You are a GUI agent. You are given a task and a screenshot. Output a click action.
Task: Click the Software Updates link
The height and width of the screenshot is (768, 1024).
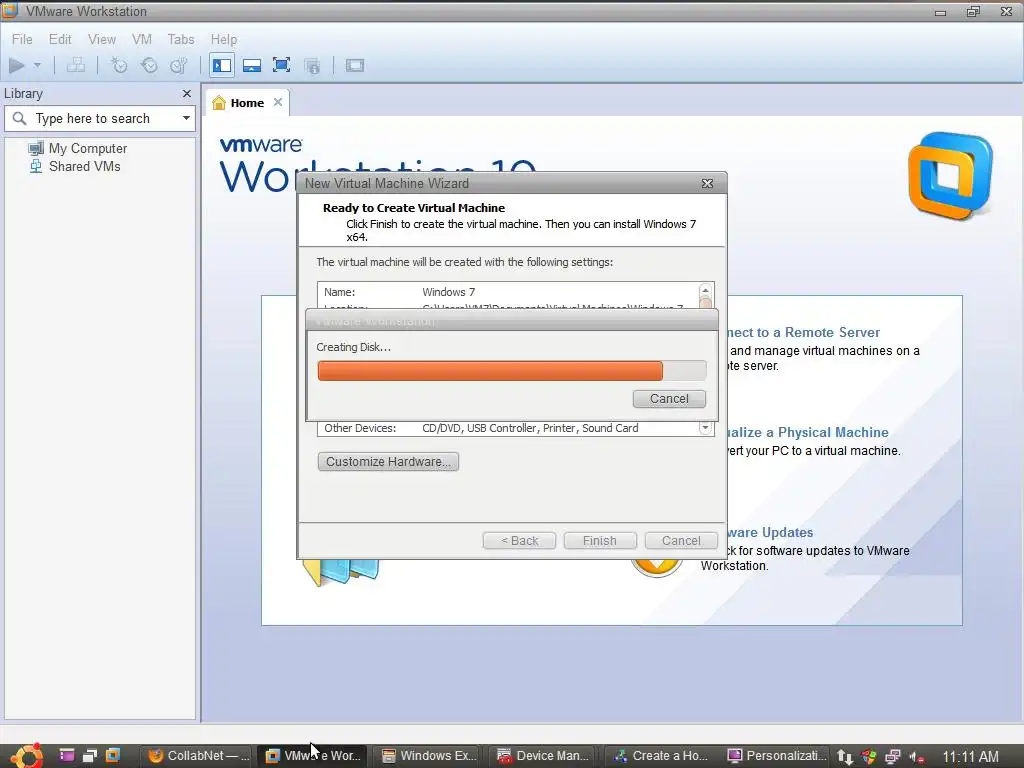click(771, 532)
